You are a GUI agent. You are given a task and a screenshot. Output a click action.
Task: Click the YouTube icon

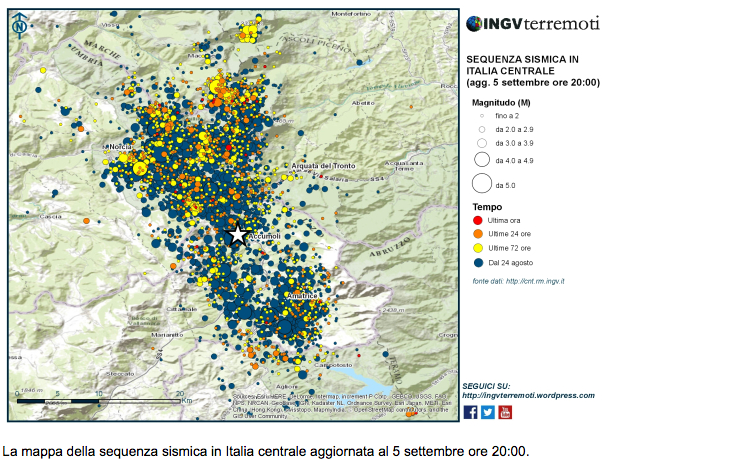[505, 411]
